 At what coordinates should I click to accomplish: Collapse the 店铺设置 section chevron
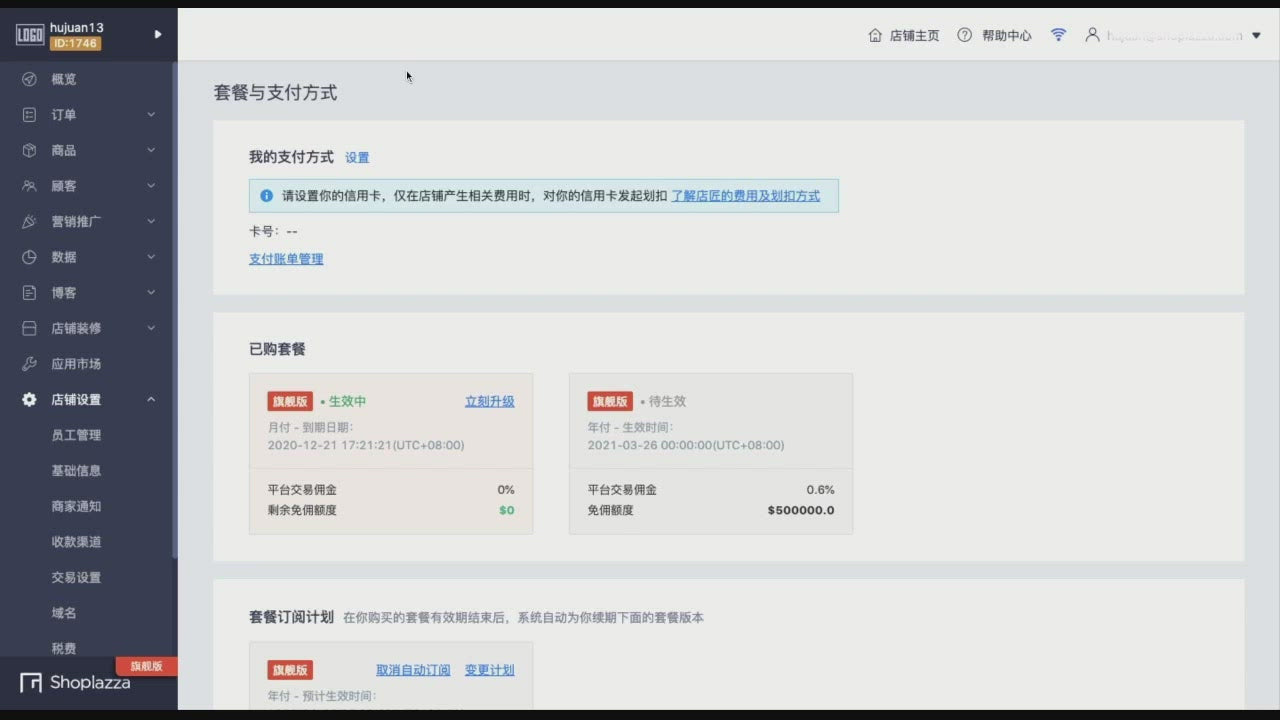(151, 400)
